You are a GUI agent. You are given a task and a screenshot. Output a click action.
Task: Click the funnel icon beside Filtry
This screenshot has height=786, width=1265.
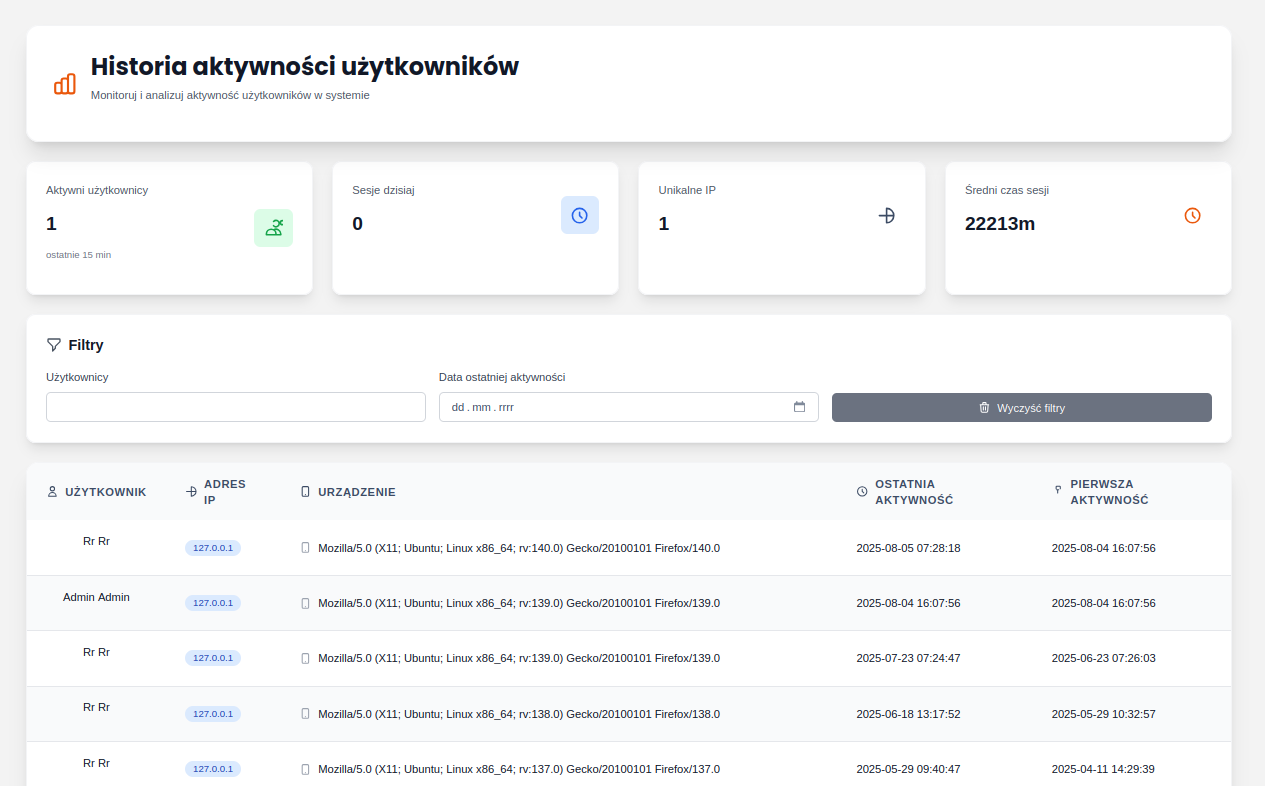click(x=54, y=345)
